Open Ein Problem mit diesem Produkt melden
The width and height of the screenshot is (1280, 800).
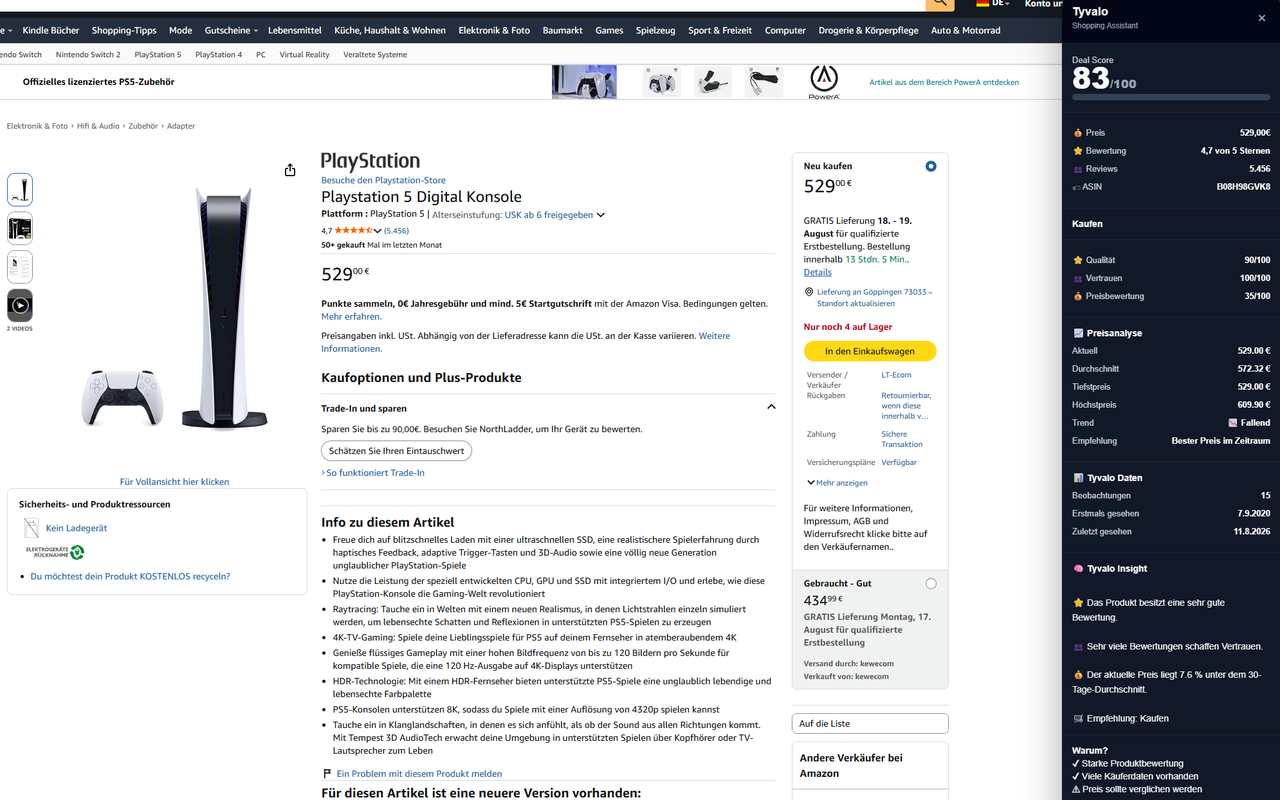[419, 774]
